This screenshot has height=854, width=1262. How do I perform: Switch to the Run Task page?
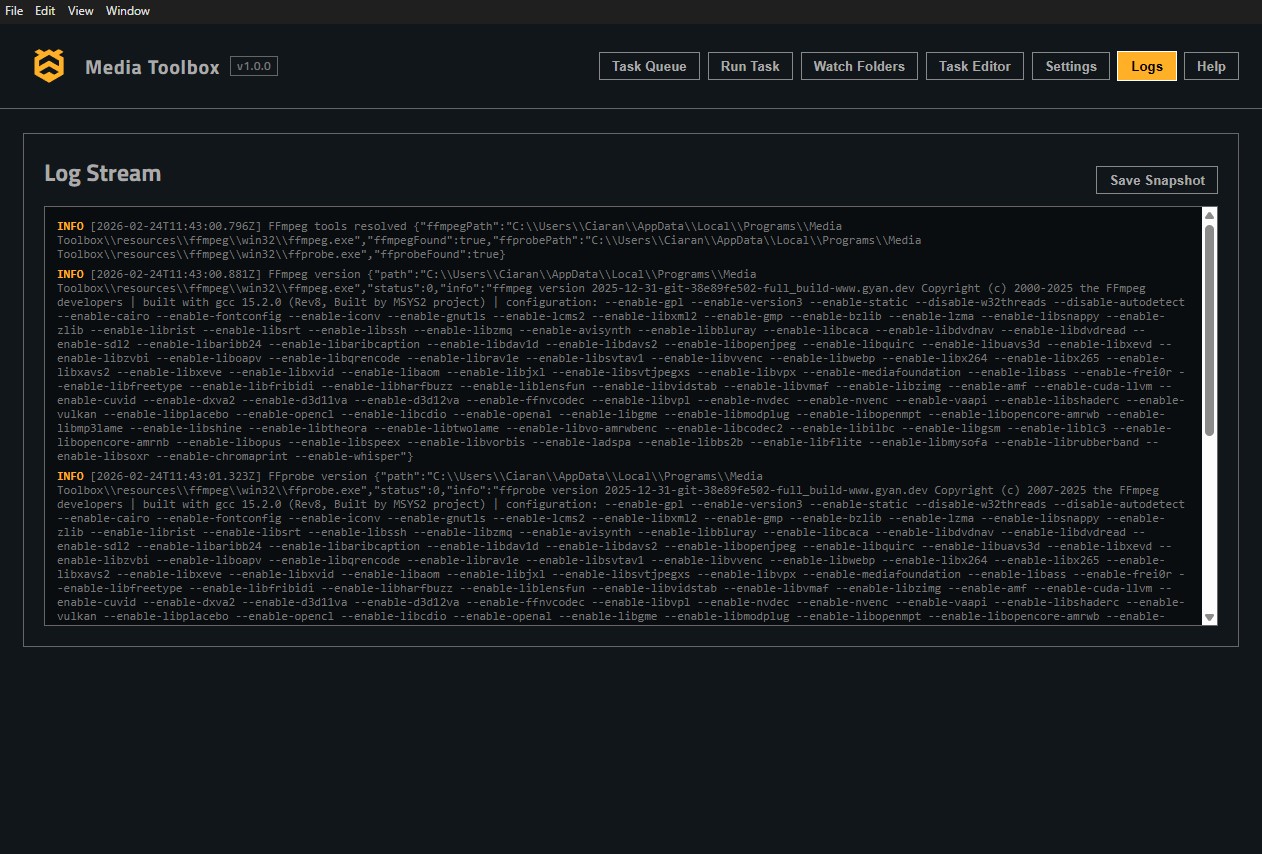tap(750, 66)
